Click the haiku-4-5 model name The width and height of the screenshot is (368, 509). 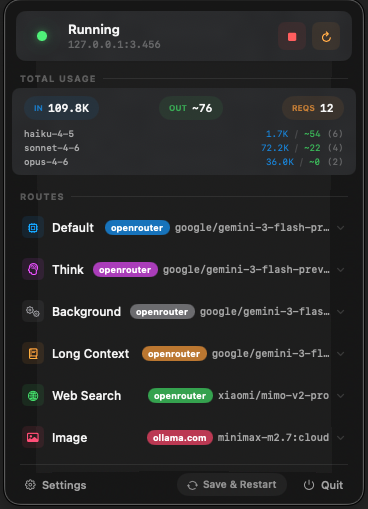pos(49,134)
